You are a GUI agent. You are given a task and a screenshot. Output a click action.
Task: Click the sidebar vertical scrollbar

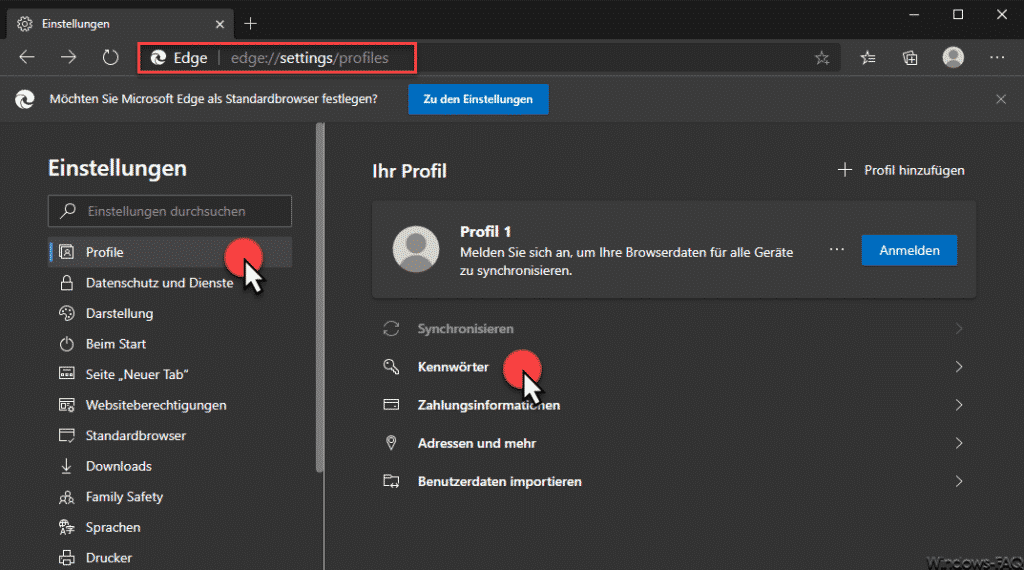[320, 297]
